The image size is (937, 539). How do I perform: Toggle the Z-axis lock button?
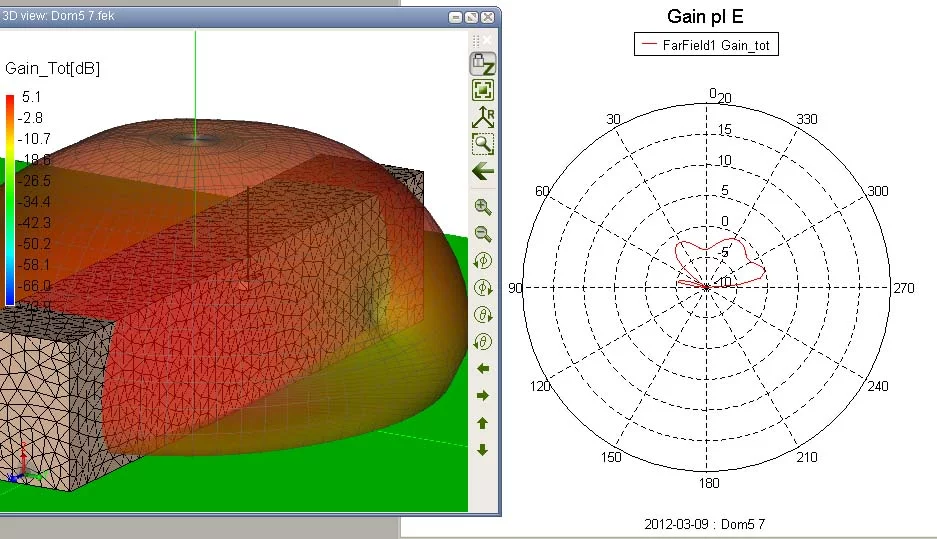click(x=483, y=64)
